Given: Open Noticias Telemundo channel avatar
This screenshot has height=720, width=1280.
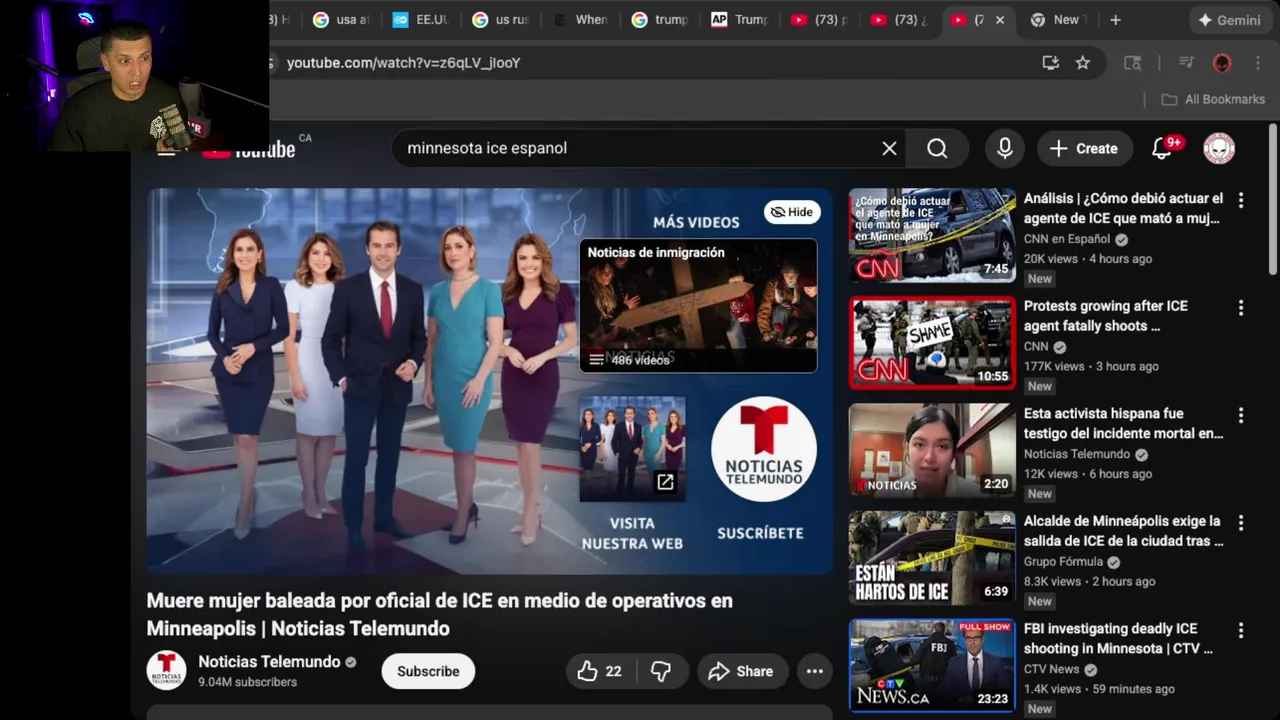Looking at the screenshot, I should 166,670.
